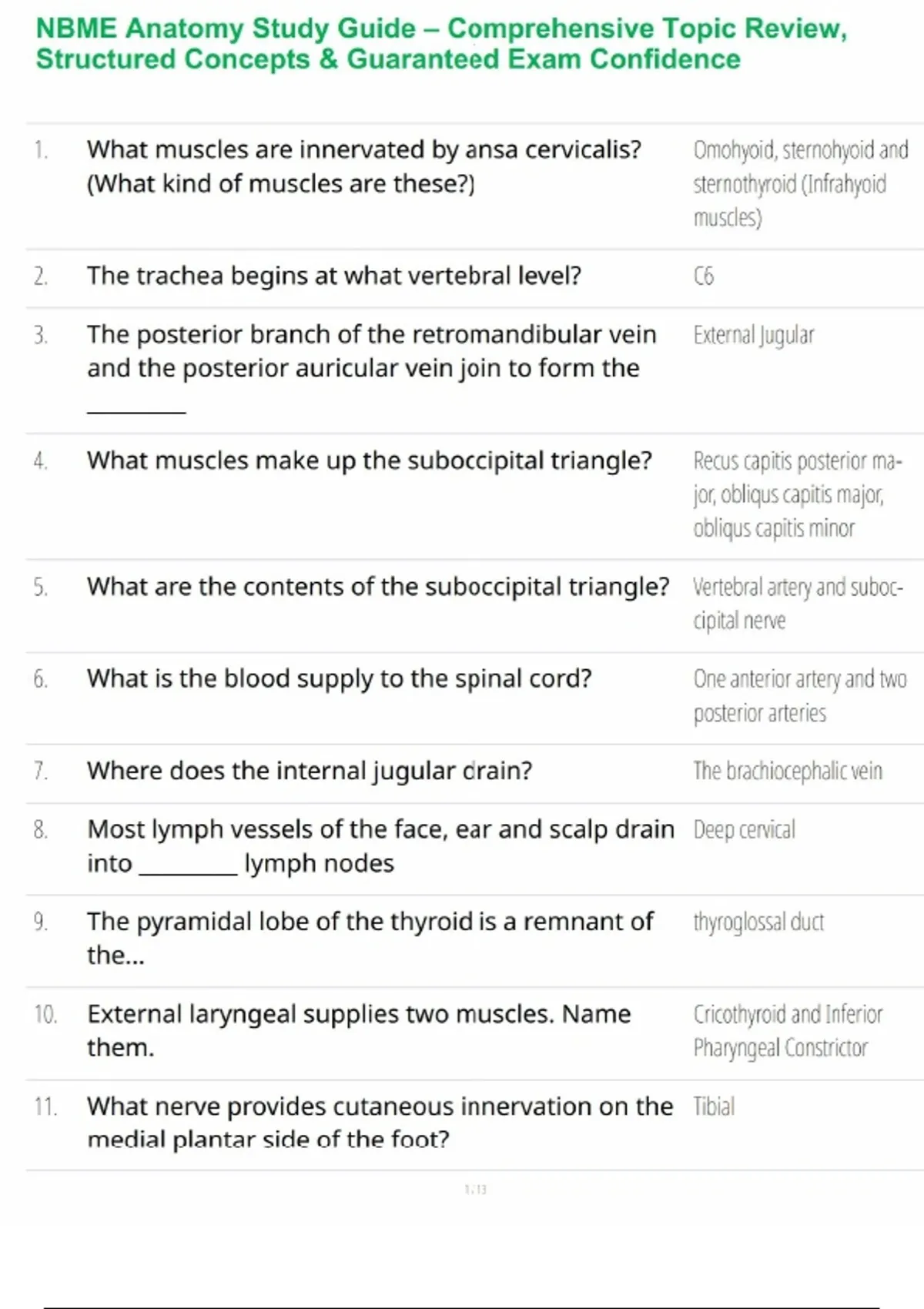Click the suboccipital triangle contents question
The height and width of the screenshot is (1309, 924).
tap(378, 587)
